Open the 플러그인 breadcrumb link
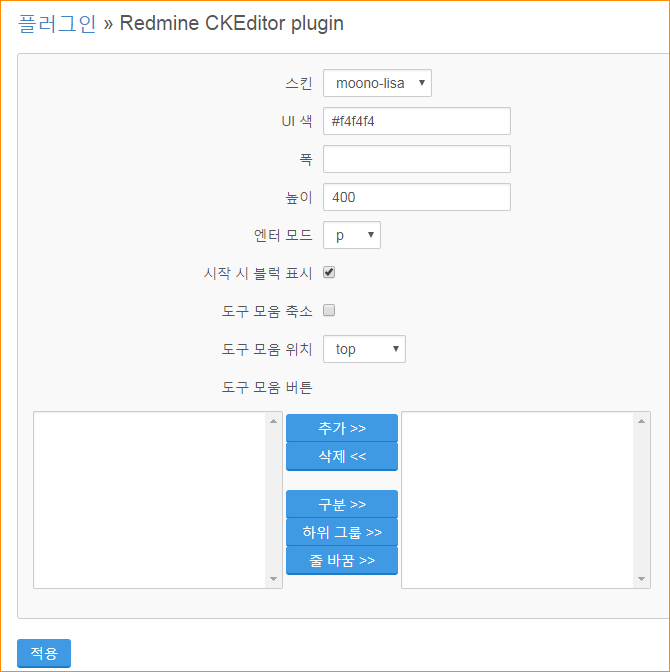670x672 pixels. point(57,24)
